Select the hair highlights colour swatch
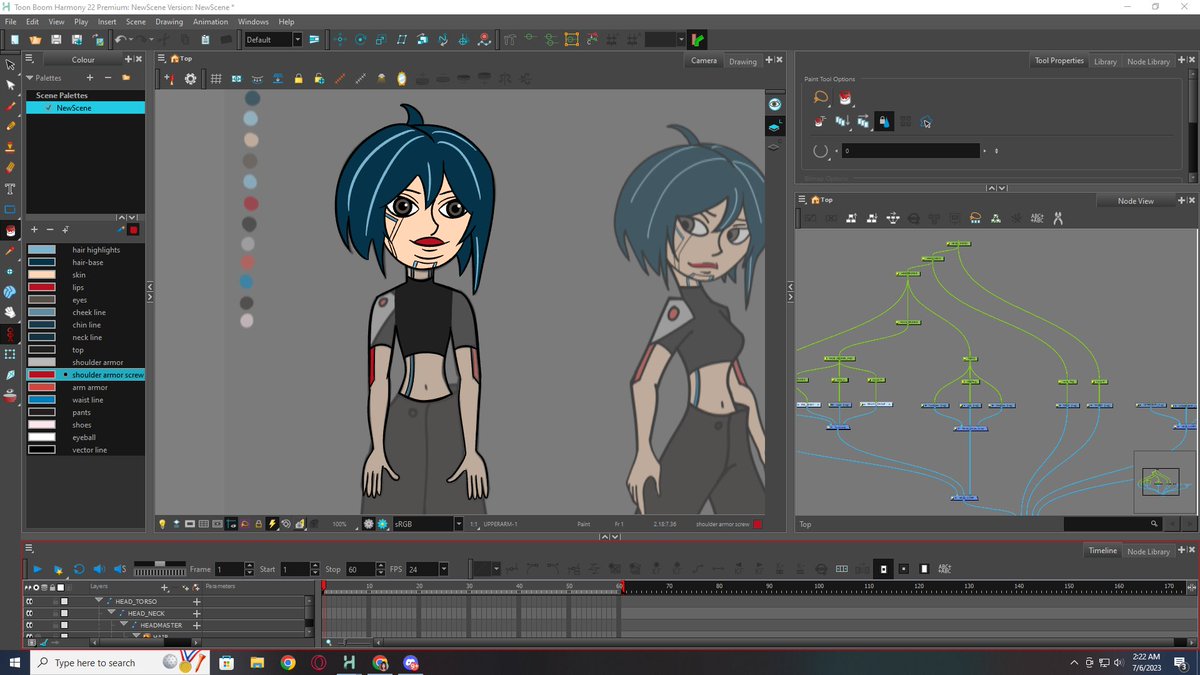 [x=42, y=249]
